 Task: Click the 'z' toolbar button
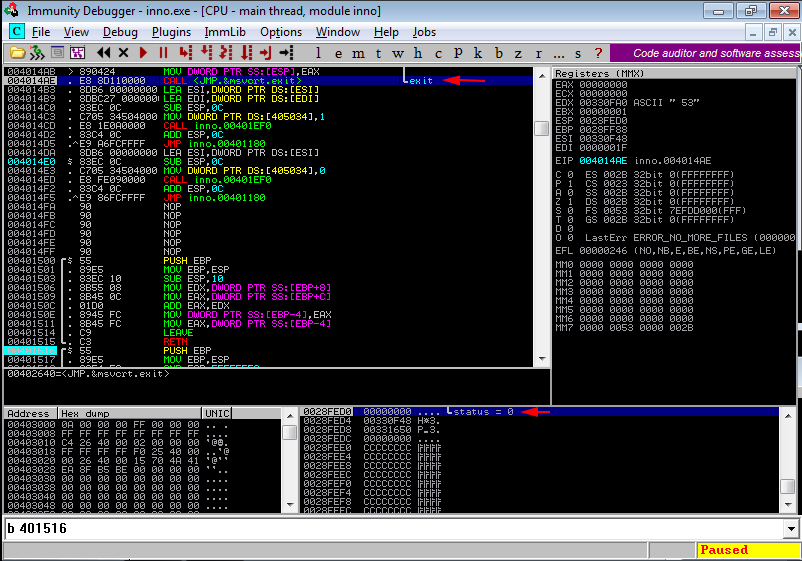pyautogui.click(x=518, y=53)
